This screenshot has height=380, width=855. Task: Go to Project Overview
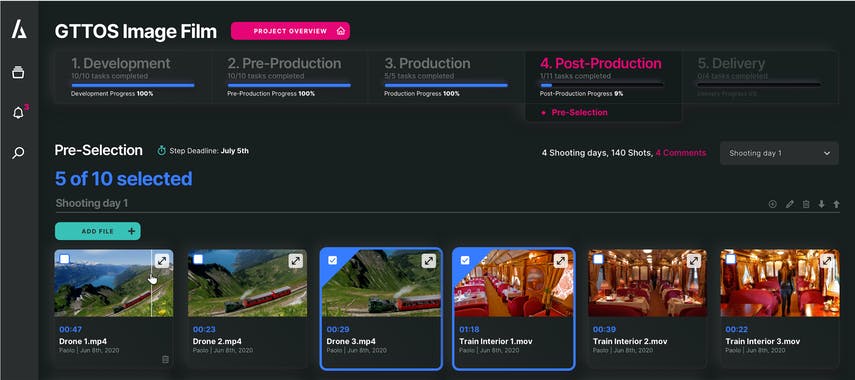coord(290,31)
